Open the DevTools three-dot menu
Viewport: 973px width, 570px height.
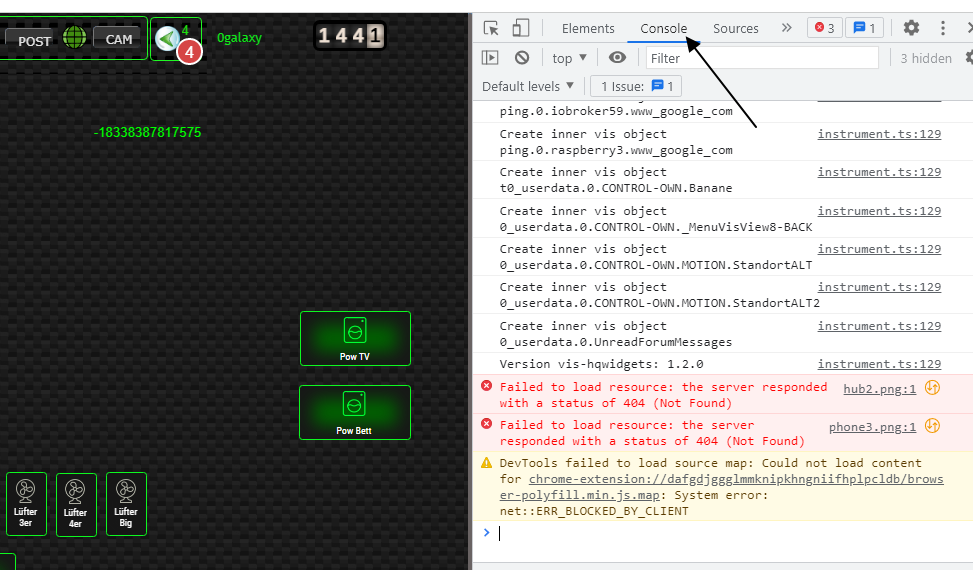pos(943,28)
